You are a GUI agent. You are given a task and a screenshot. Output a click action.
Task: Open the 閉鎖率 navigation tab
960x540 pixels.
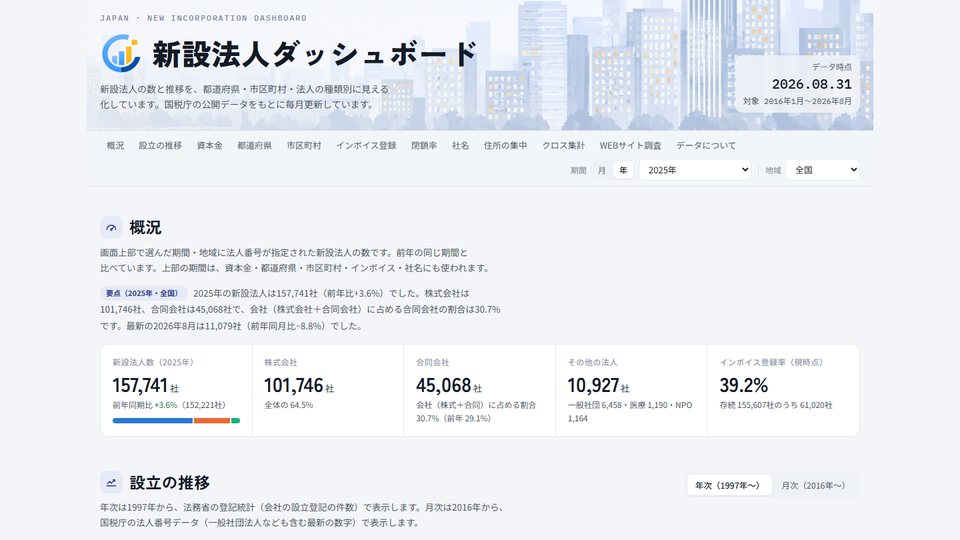click(x=424, y=146)
